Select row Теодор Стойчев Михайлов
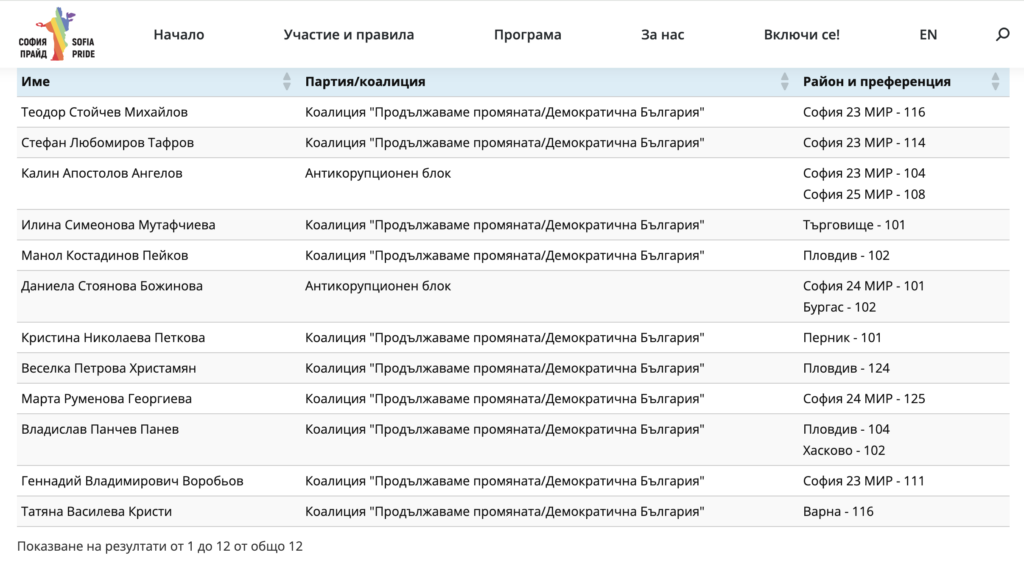 (x=104, y=112)
